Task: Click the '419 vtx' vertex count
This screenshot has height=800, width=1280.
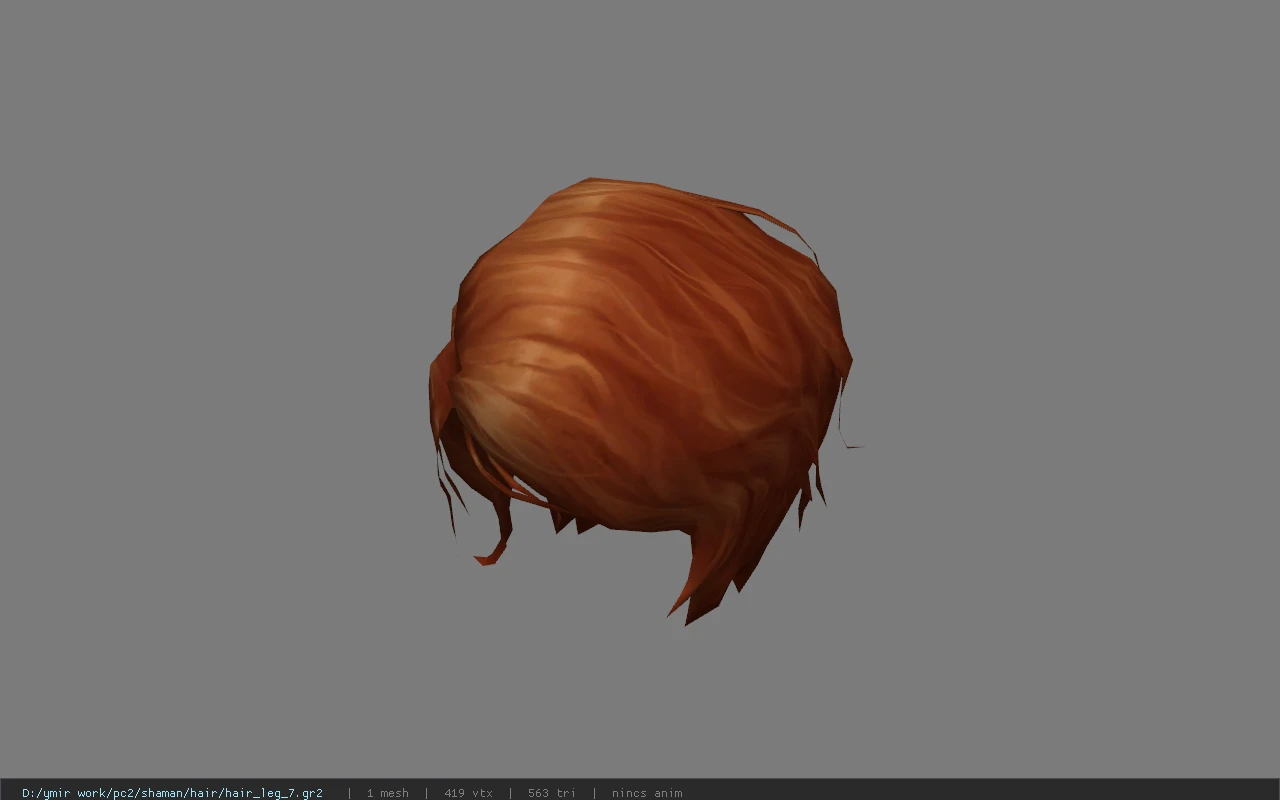Action: coord(468,793)
